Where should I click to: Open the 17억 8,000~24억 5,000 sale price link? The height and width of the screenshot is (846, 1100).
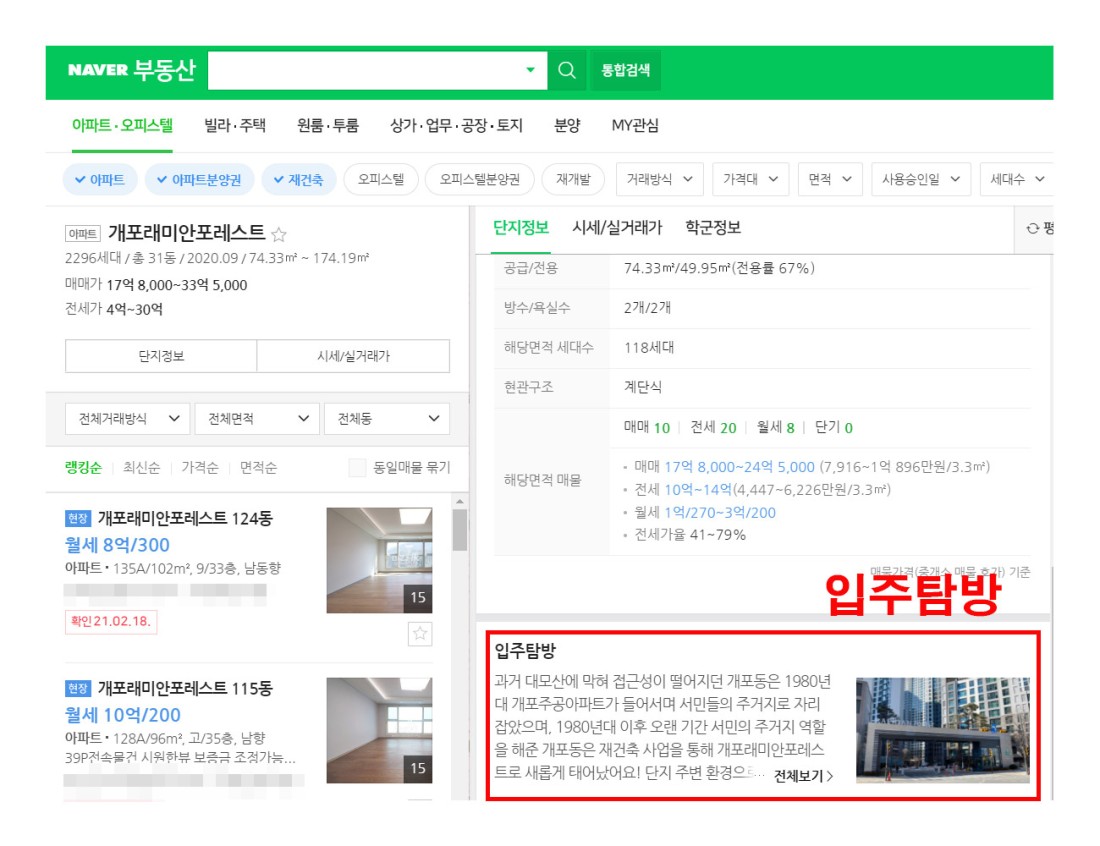coord(739,467)
